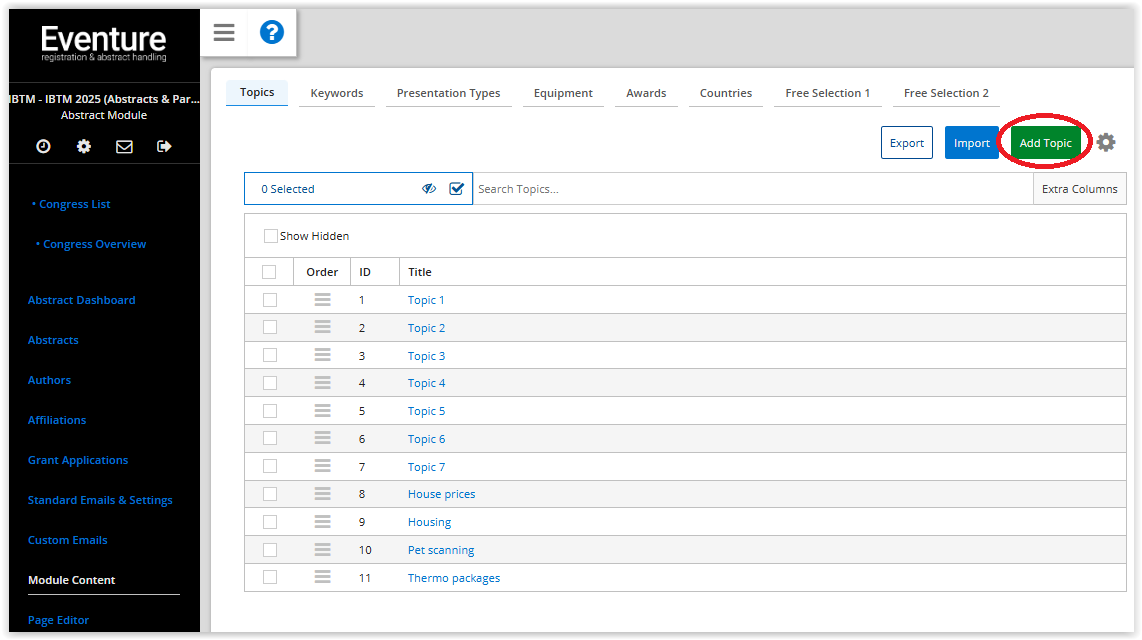1142x640 pixels.
Task: Click the 0 Selected indicator
Action: tap(288, 189)
